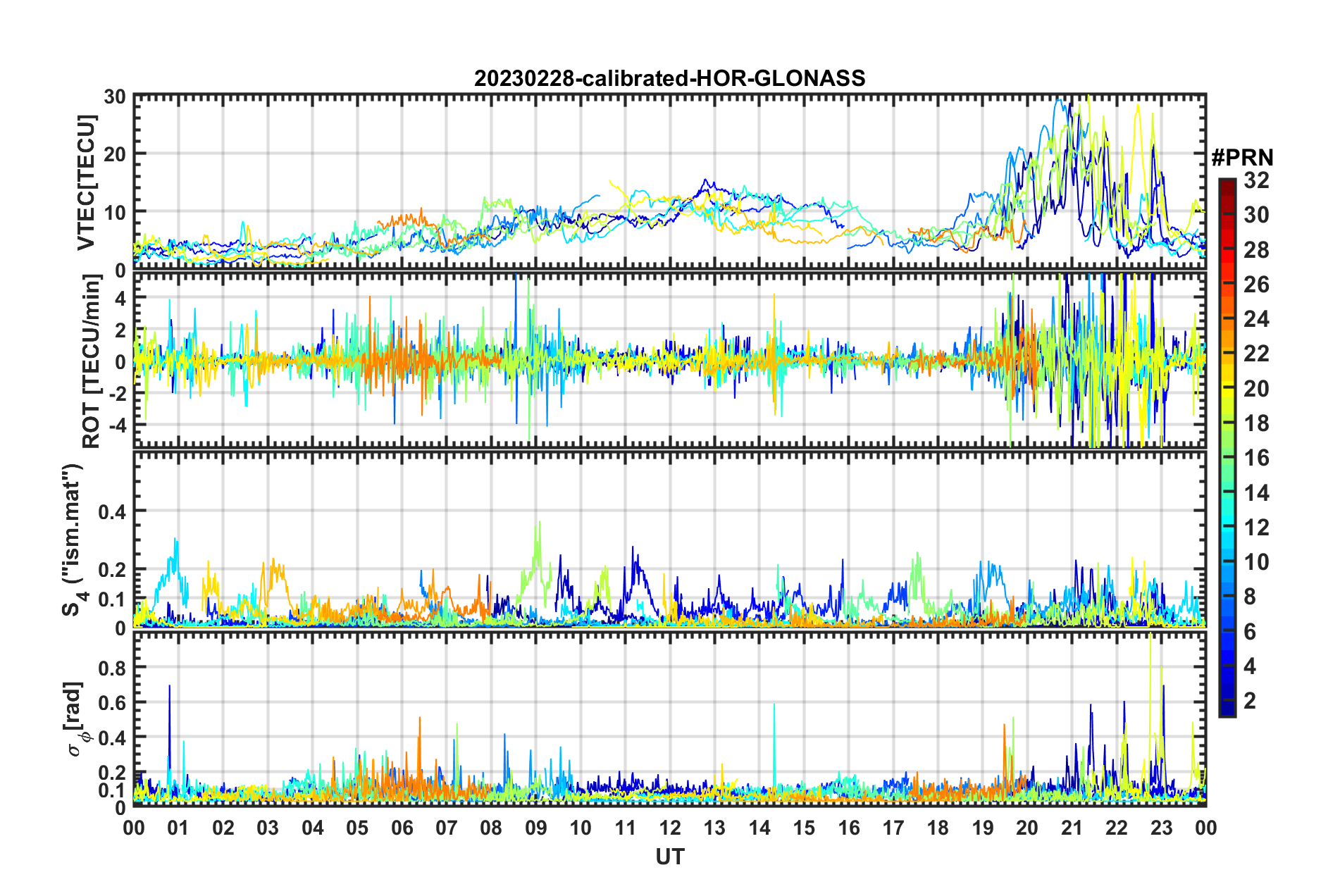The height and width of the screenshot is (896, 1340).
Task: Click UT axis hour label 21
Action: (x=1072, y=828)
